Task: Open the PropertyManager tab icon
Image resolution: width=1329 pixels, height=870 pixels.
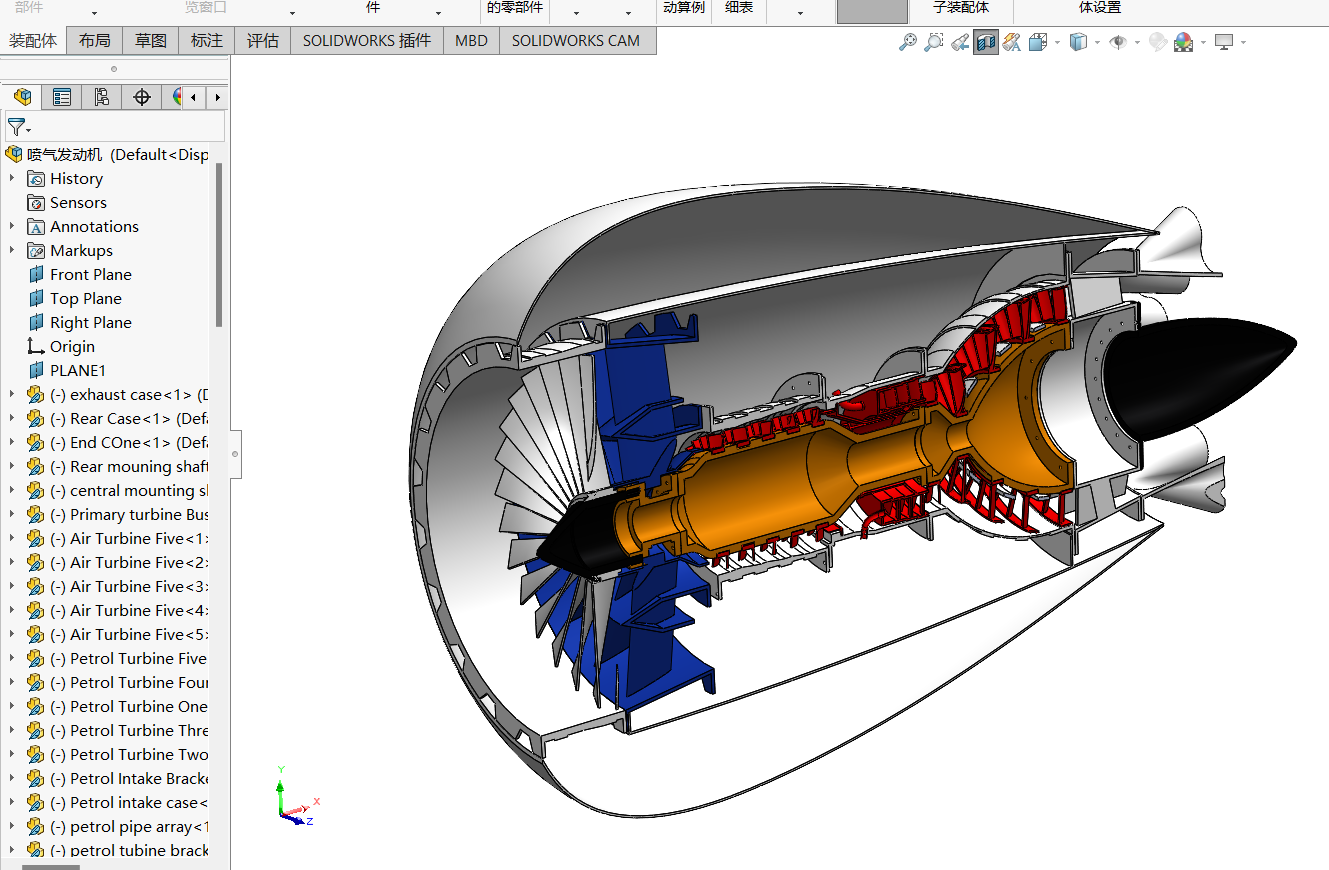Action: [x=62, y=97]
